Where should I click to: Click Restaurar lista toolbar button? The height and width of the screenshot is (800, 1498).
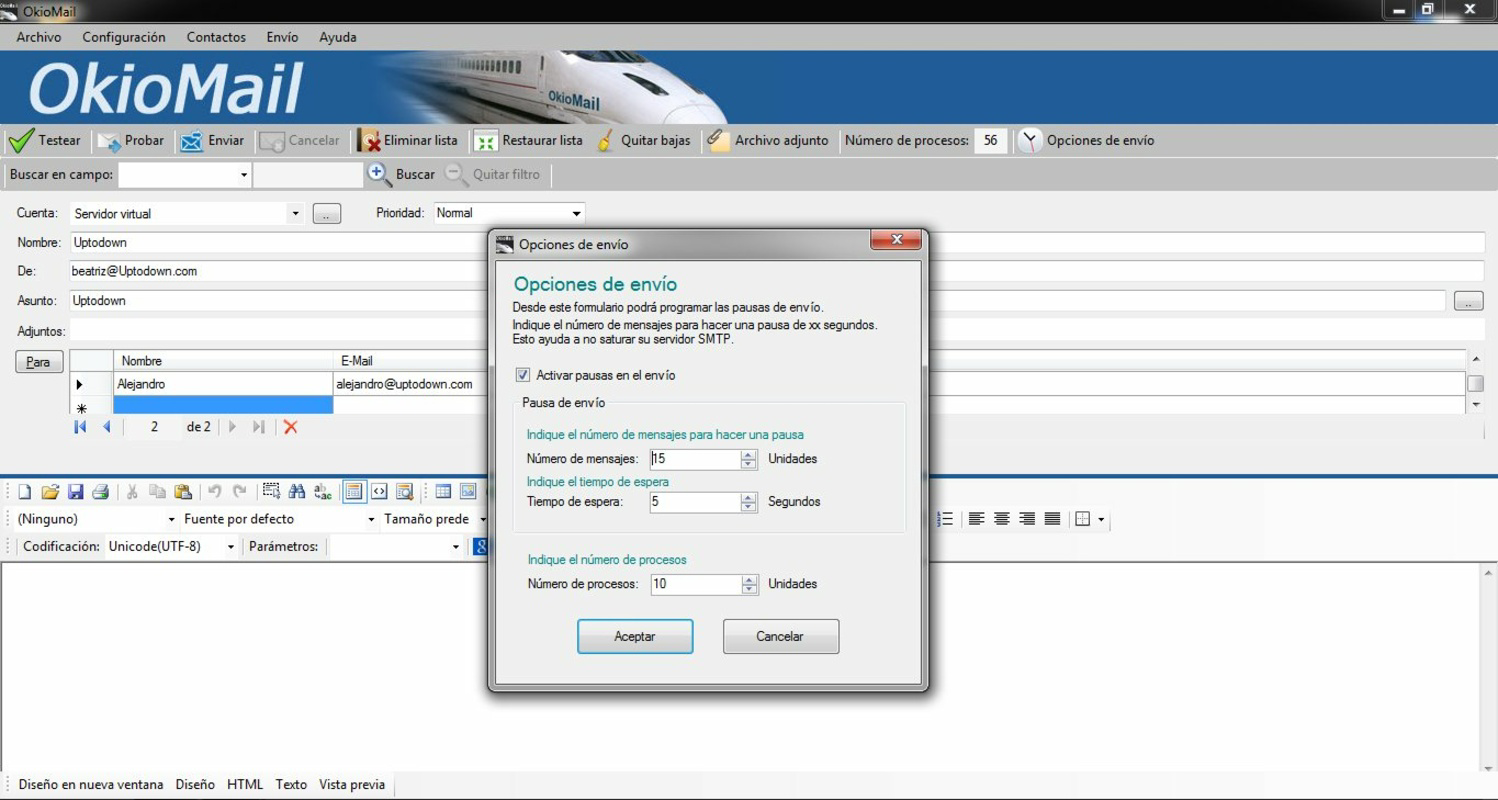pyautogui.click(x=528, y=141)
